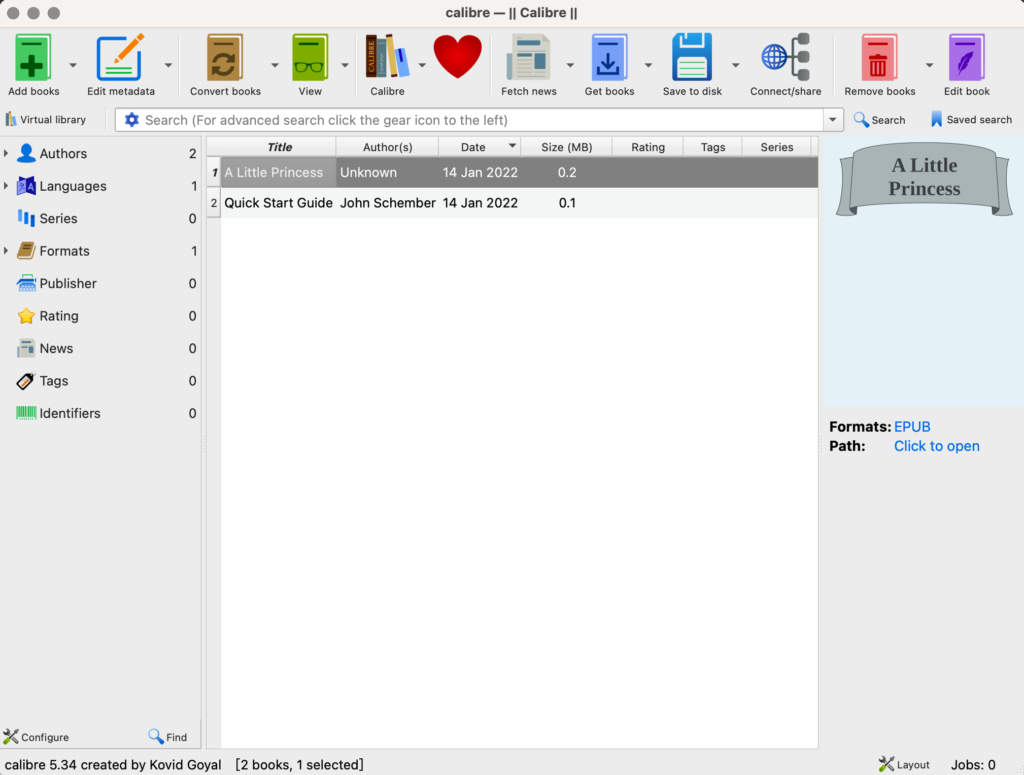Open the Layout button

click(x=904, y=765)
